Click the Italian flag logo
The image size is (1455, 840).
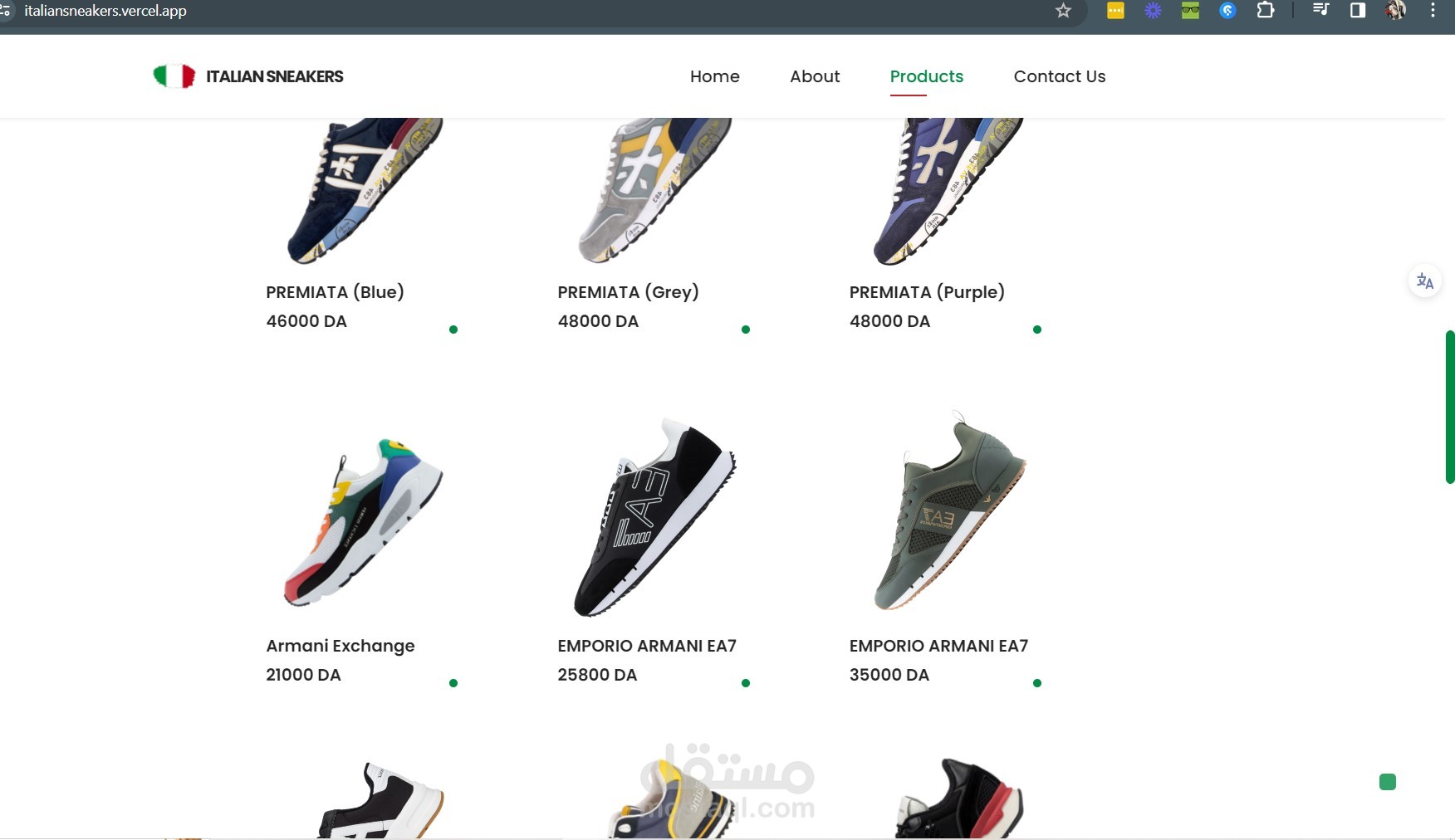pyautogui.click(x=174, y=76)
